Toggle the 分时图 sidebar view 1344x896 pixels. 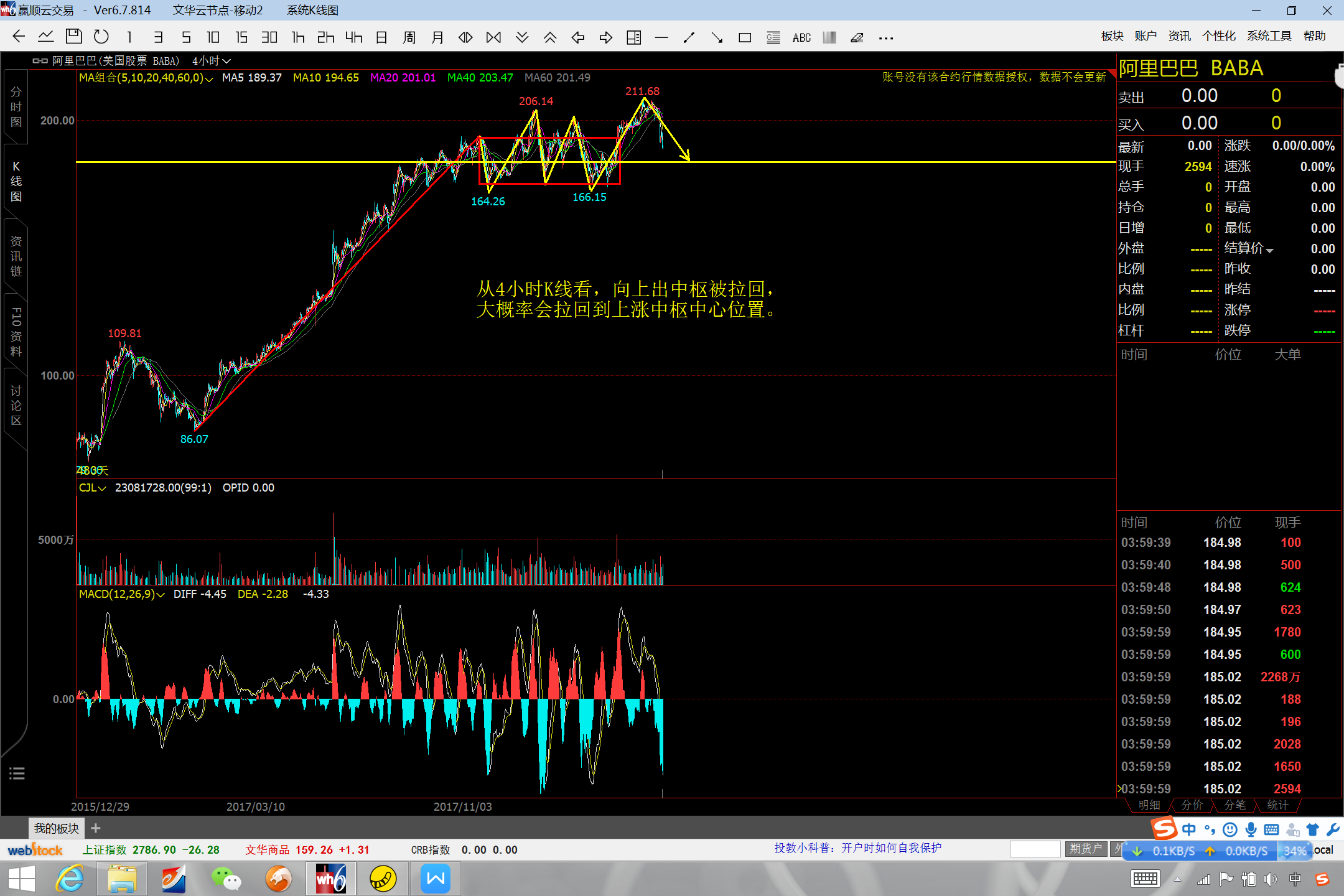[x=16, y=107]
